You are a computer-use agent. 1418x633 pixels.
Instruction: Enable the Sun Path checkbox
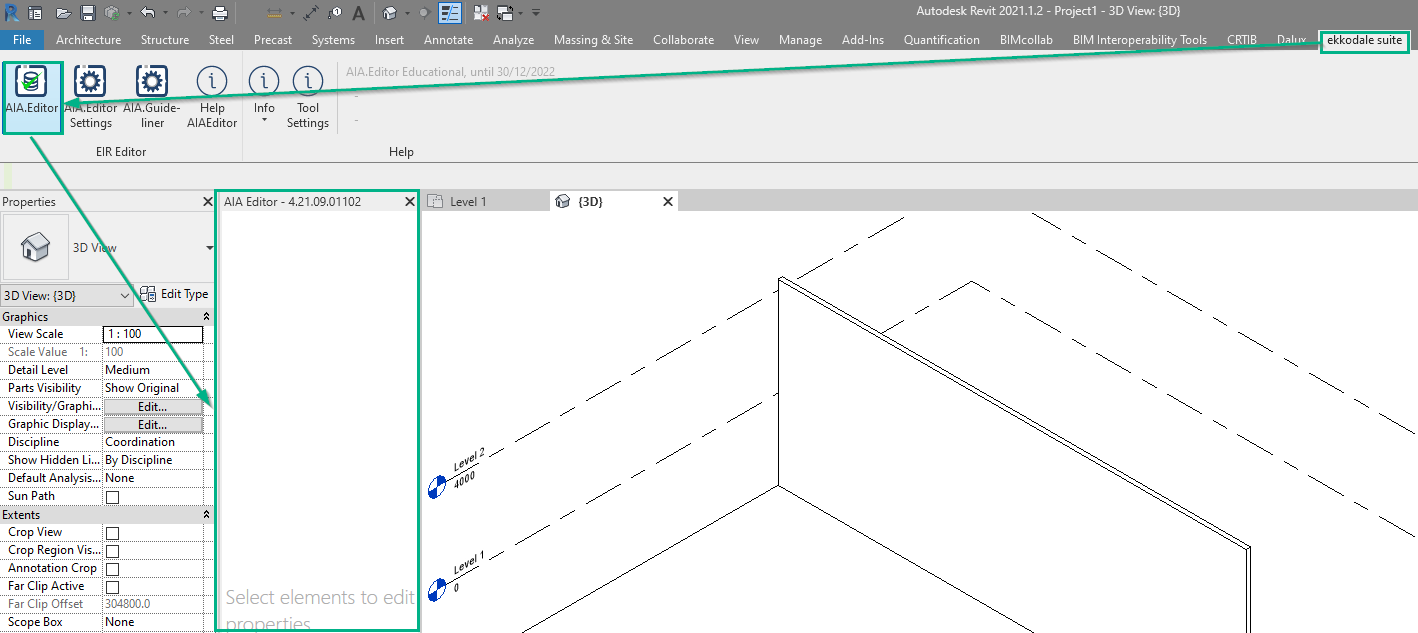112,497
